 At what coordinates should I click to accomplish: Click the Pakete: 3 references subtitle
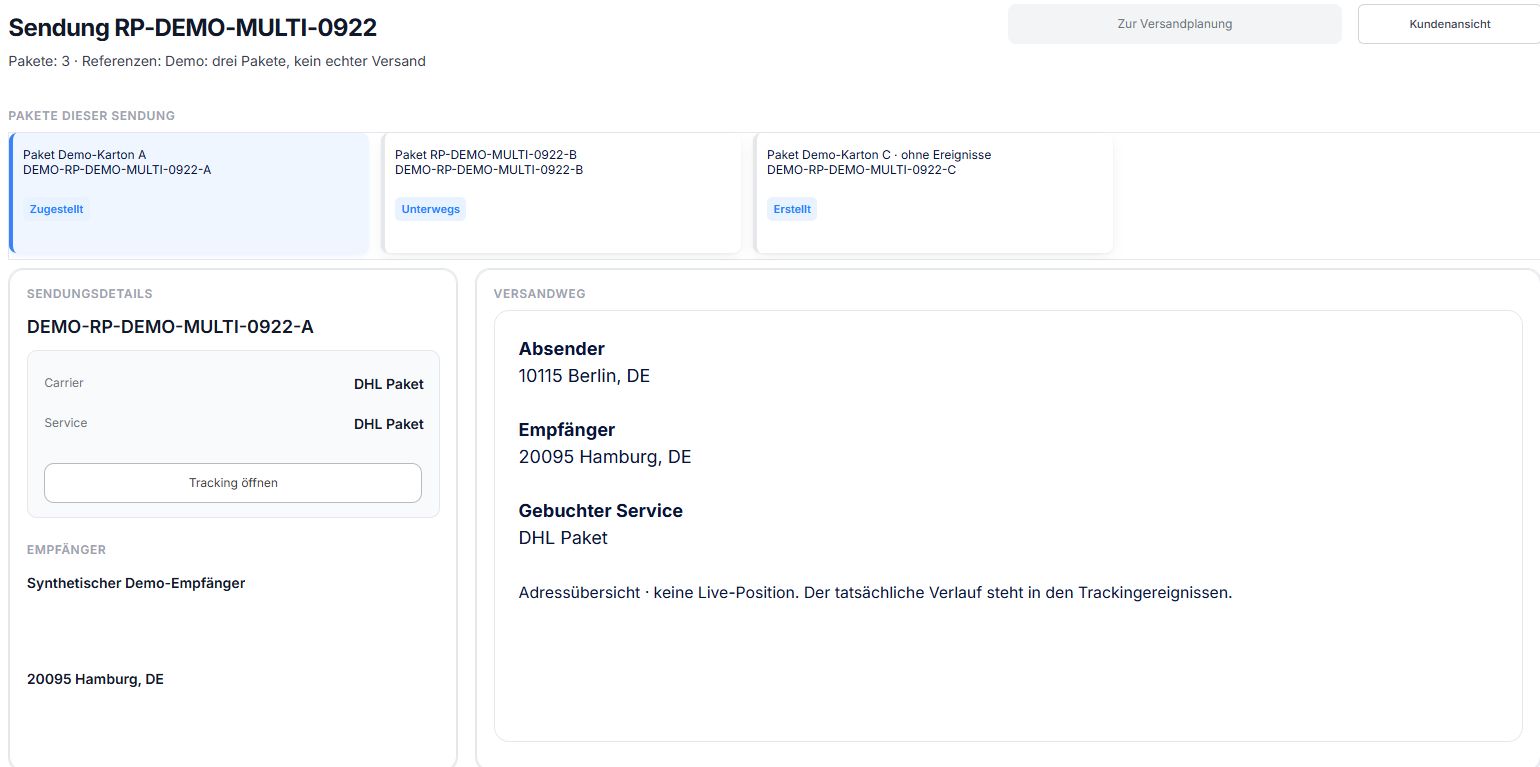pos(217,61)
